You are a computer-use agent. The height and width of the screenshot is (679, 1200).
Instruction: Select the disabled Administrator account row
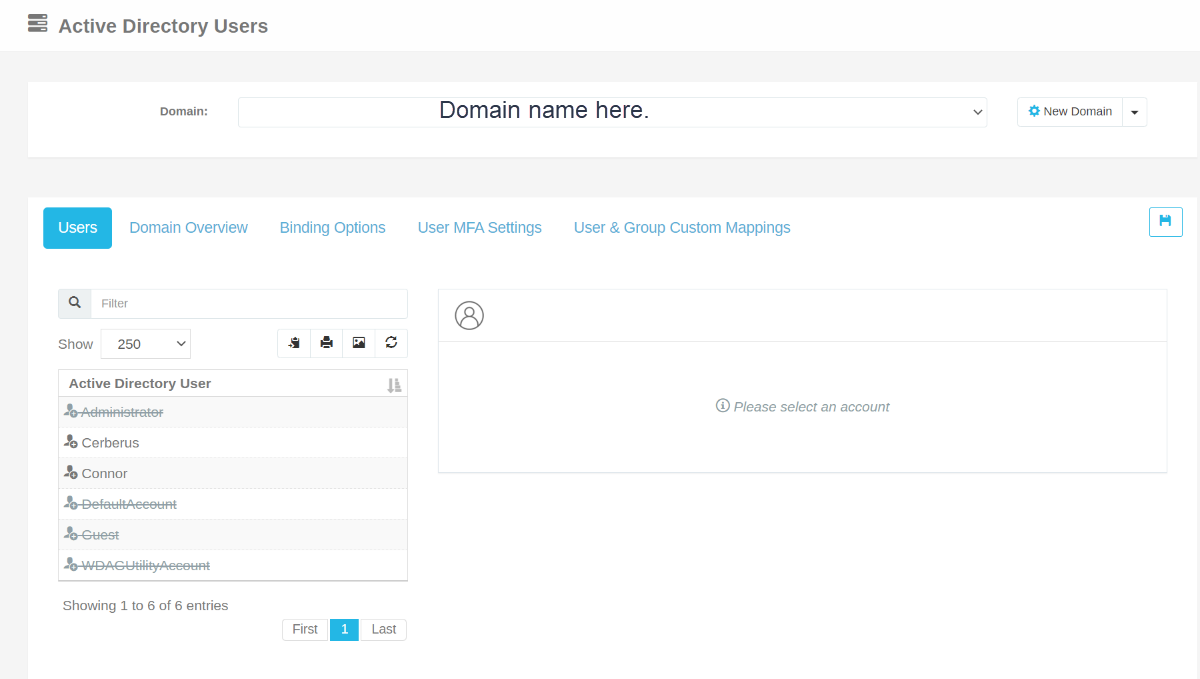click(233, 412)
